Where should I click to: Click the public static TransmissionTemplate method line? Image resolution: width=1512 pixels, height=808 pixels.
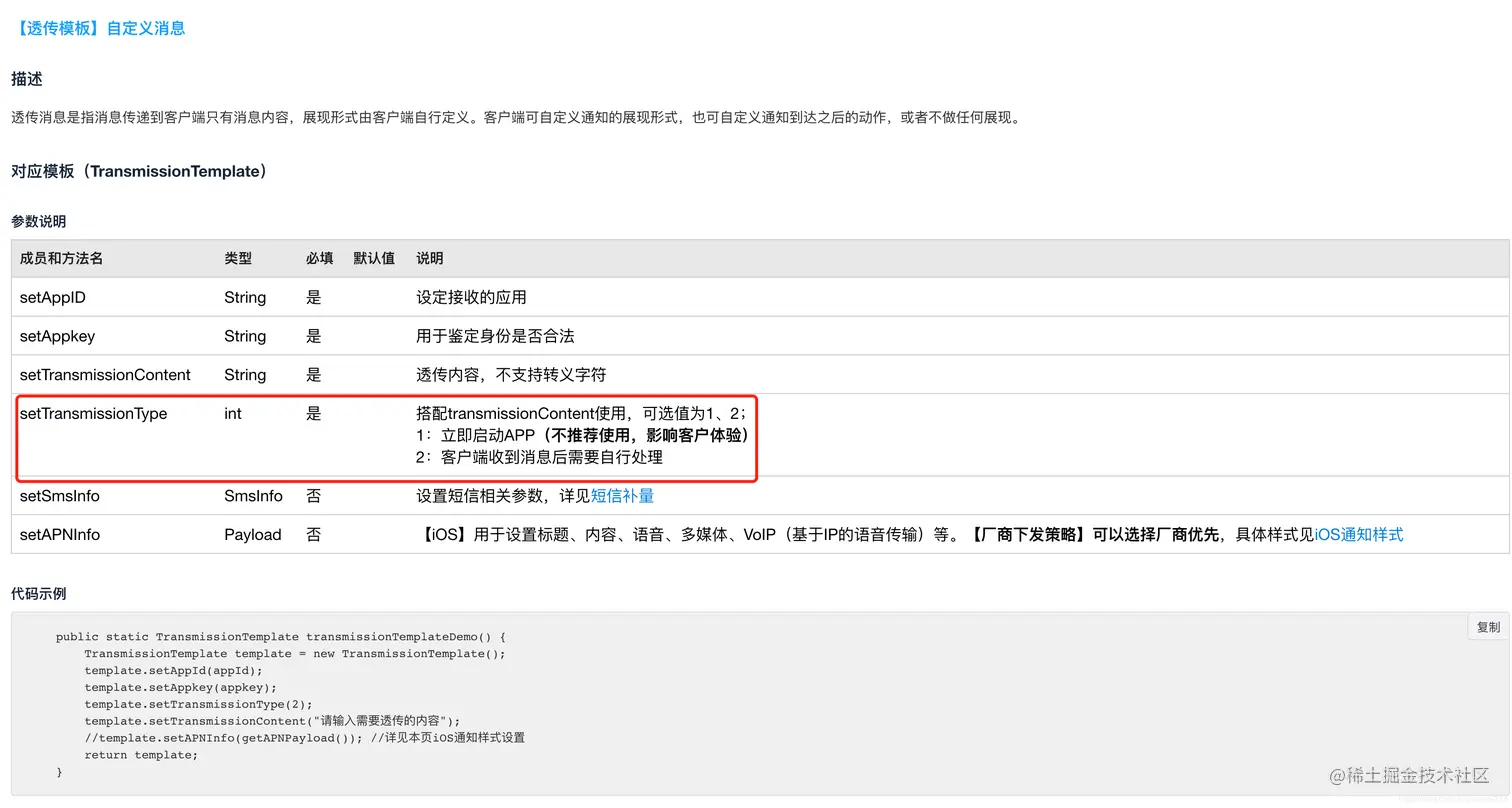[x=282, y=636]
